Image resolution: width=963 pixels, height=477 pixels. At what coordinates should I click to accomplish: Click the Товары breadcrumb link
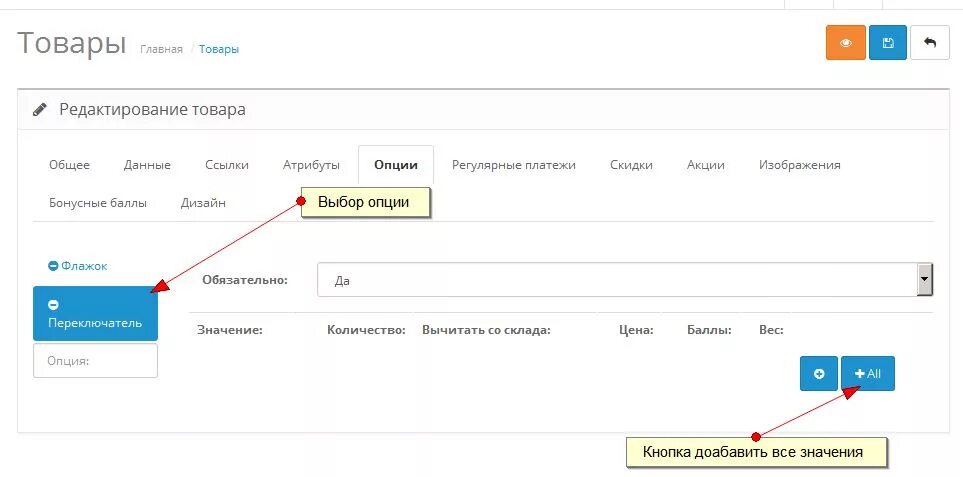point(219,49)
